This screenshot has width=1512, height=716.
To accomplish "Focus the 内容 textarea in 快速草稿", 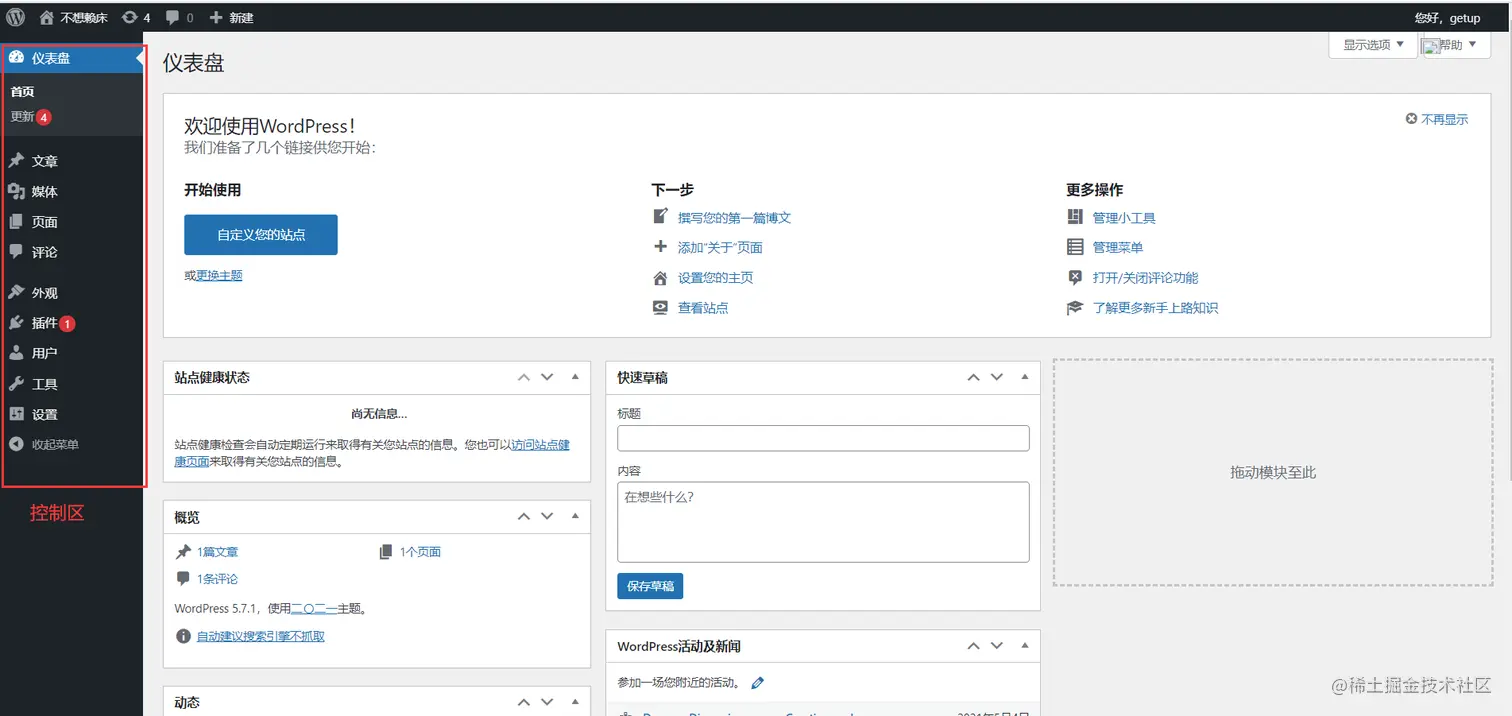I will (x=823, y=522).
